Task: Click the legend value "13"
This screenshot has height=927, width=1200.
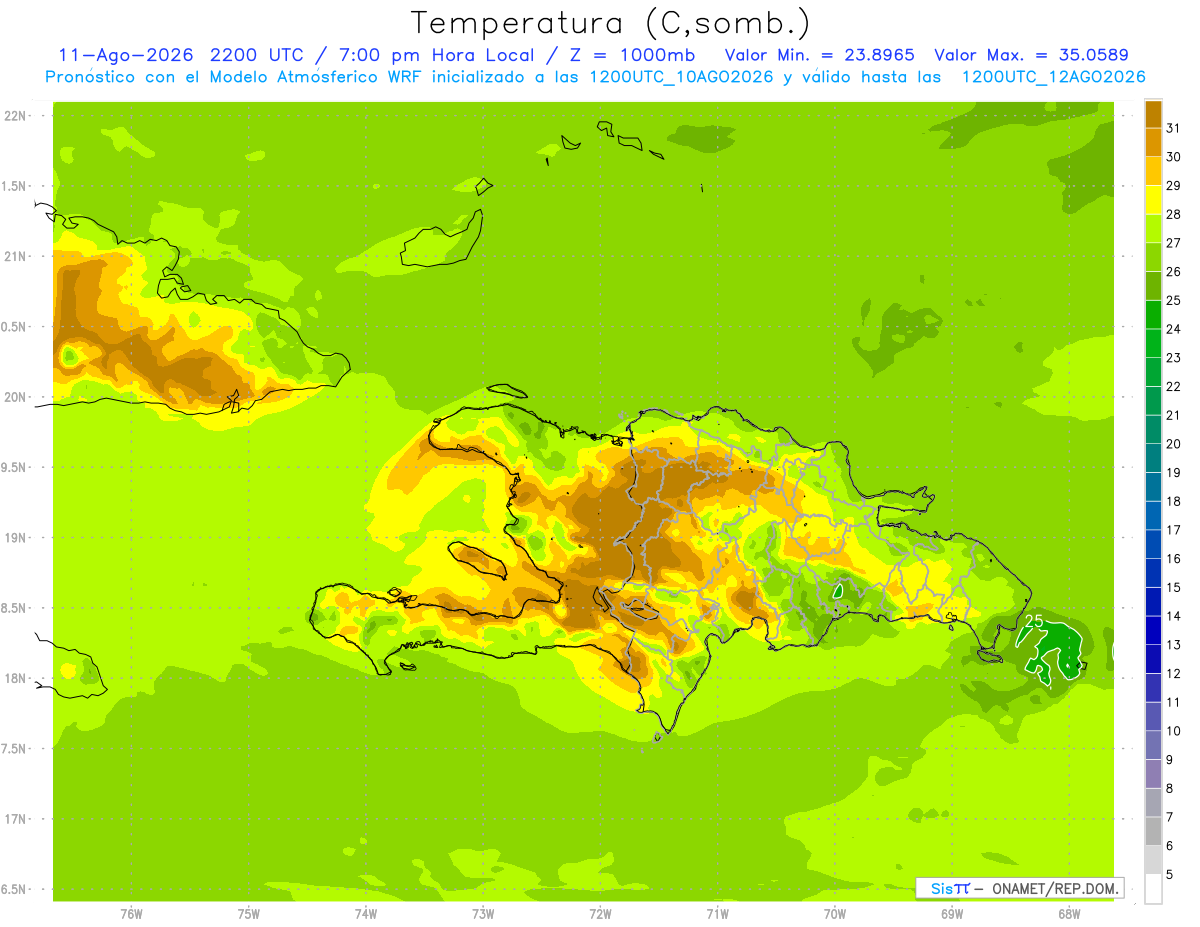Action: click(1174, 645)
